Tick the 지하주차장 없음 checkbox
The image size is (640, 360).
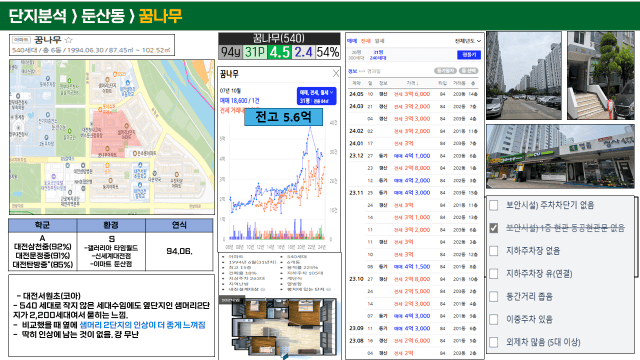point(493,251)
